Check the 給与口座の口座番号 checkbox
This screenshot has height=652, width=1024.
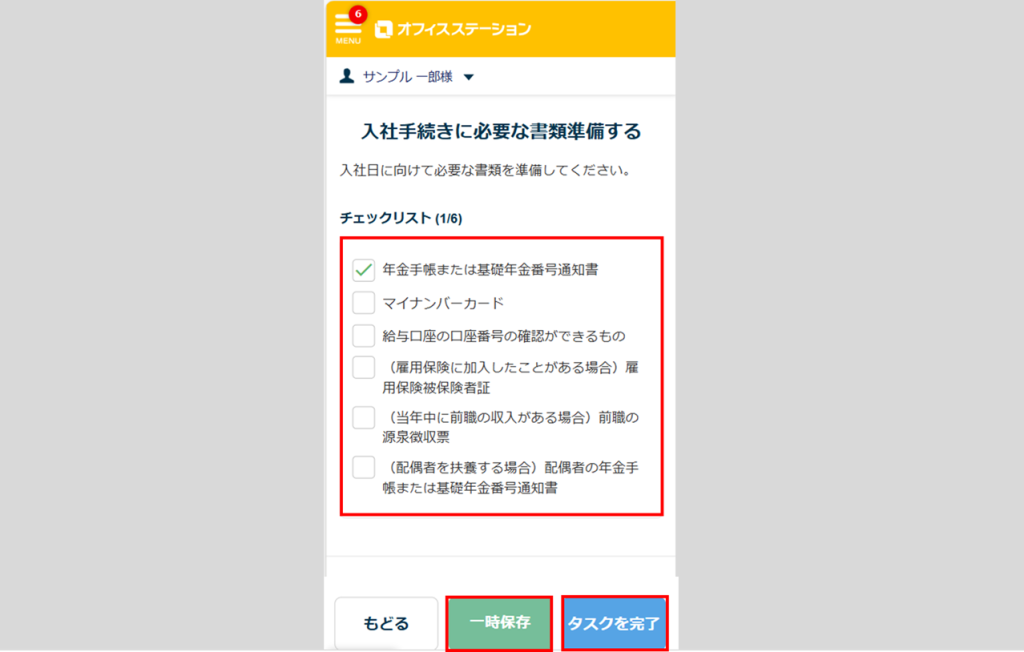pos(364,335)
